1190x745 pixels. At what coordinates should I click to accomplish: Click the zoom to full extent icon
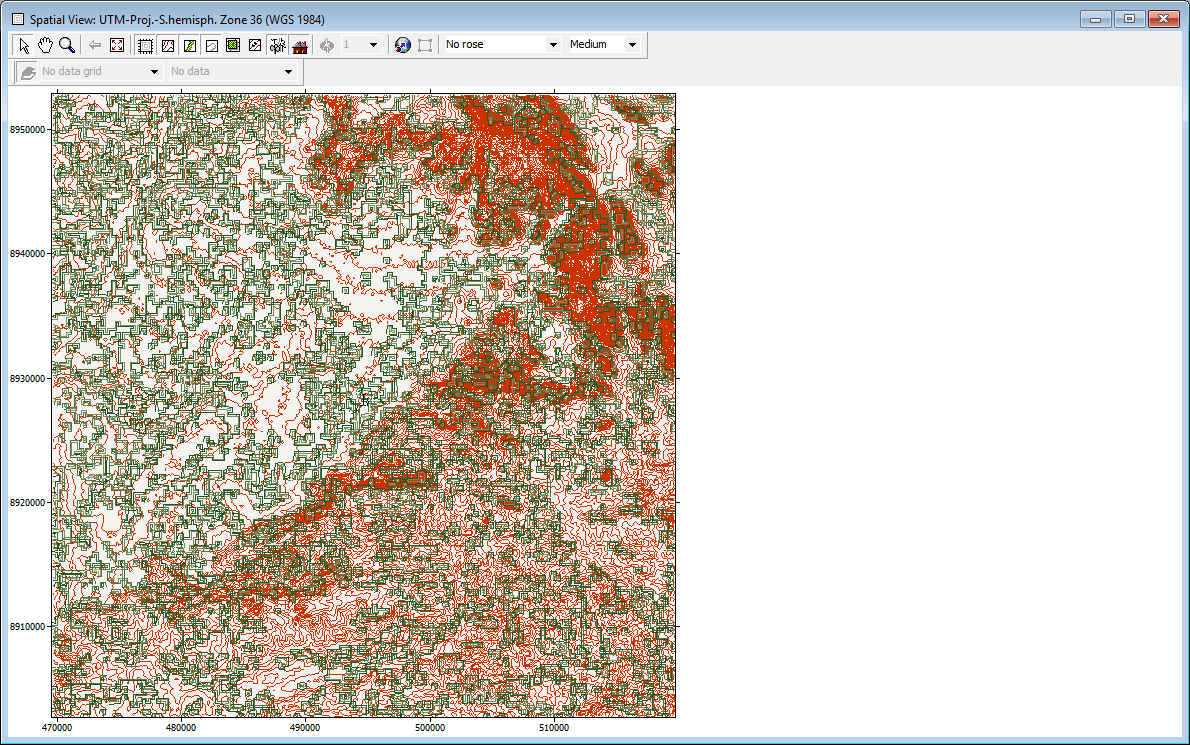117,45
